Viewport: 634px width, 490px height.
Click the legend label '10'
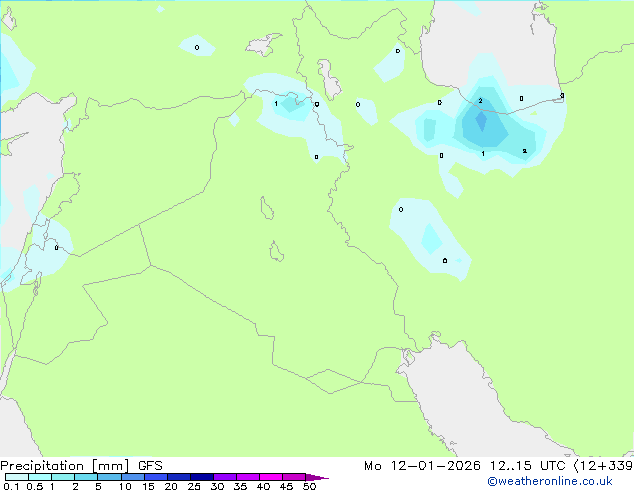(x=125, y=486)
